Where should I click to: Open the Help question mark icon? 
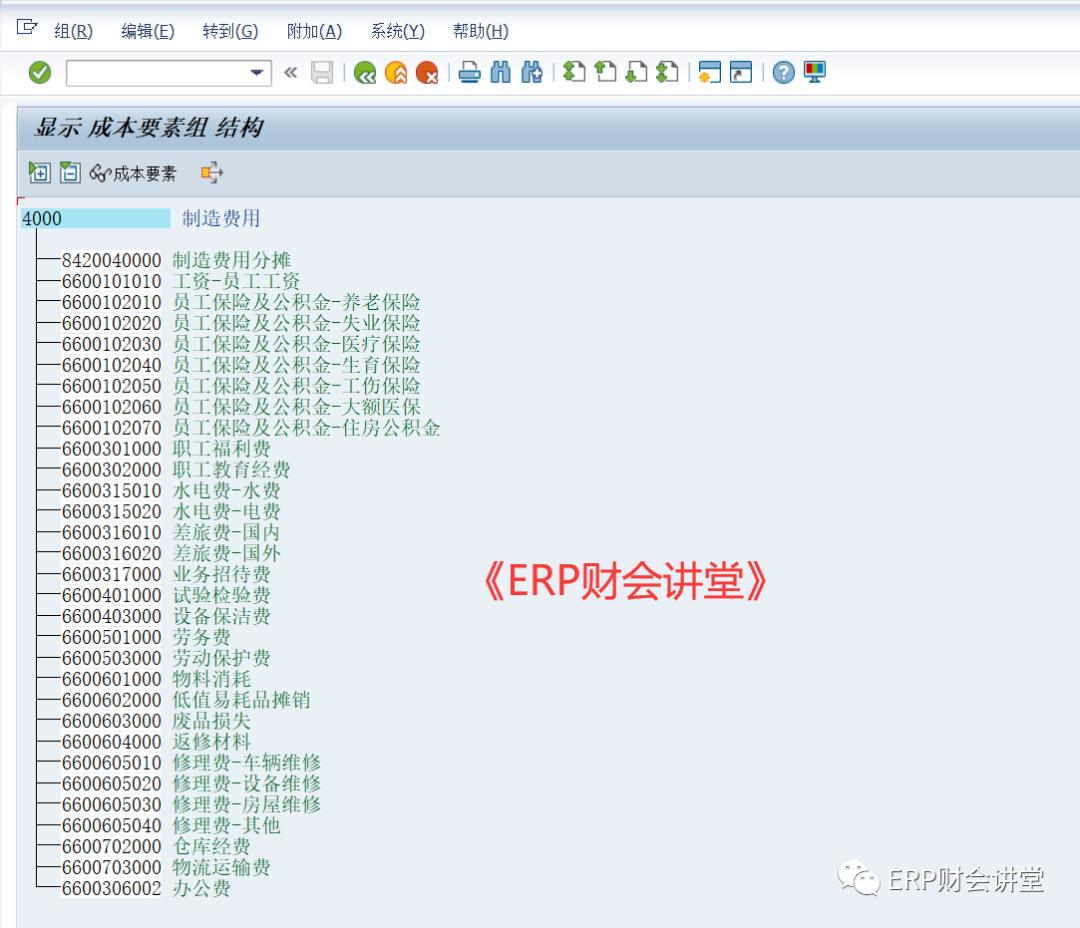click(784, 73)
